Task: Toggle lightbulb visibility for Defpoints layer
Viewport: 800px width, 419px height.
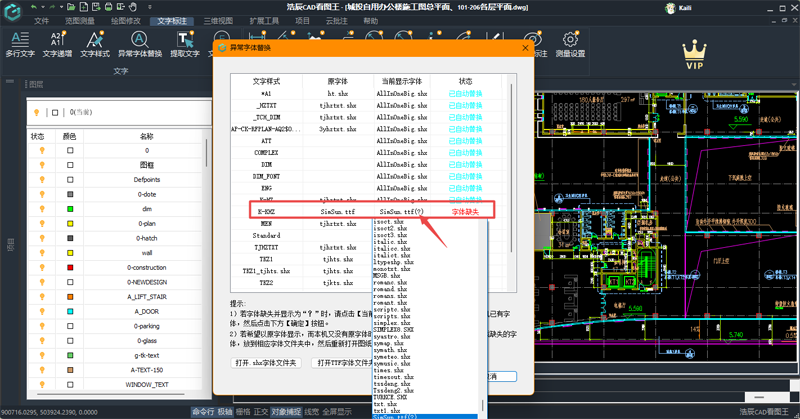Action: coord(41,179)
